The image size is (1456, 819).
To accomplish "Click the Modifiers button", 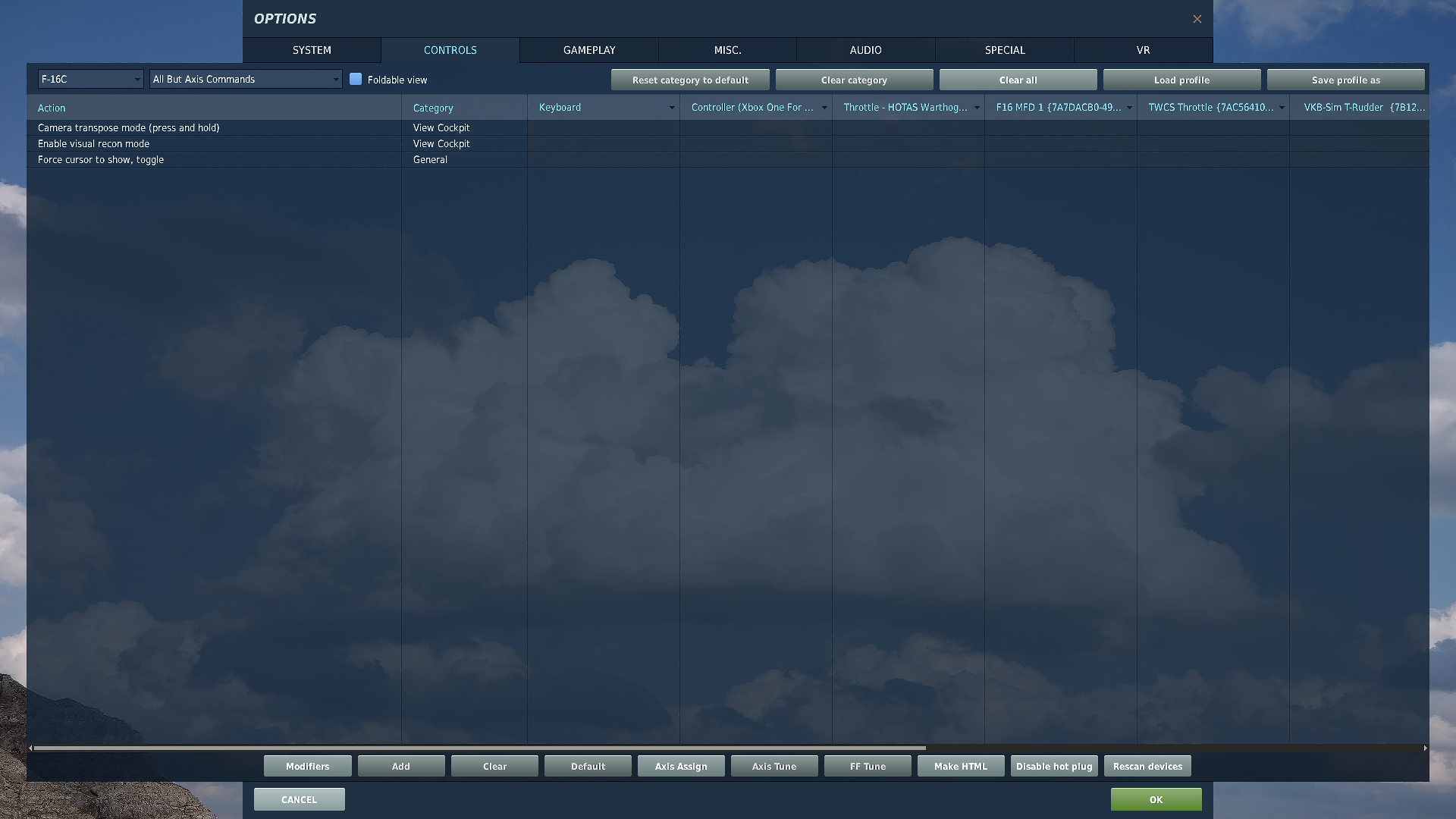I will pos(307,766).
